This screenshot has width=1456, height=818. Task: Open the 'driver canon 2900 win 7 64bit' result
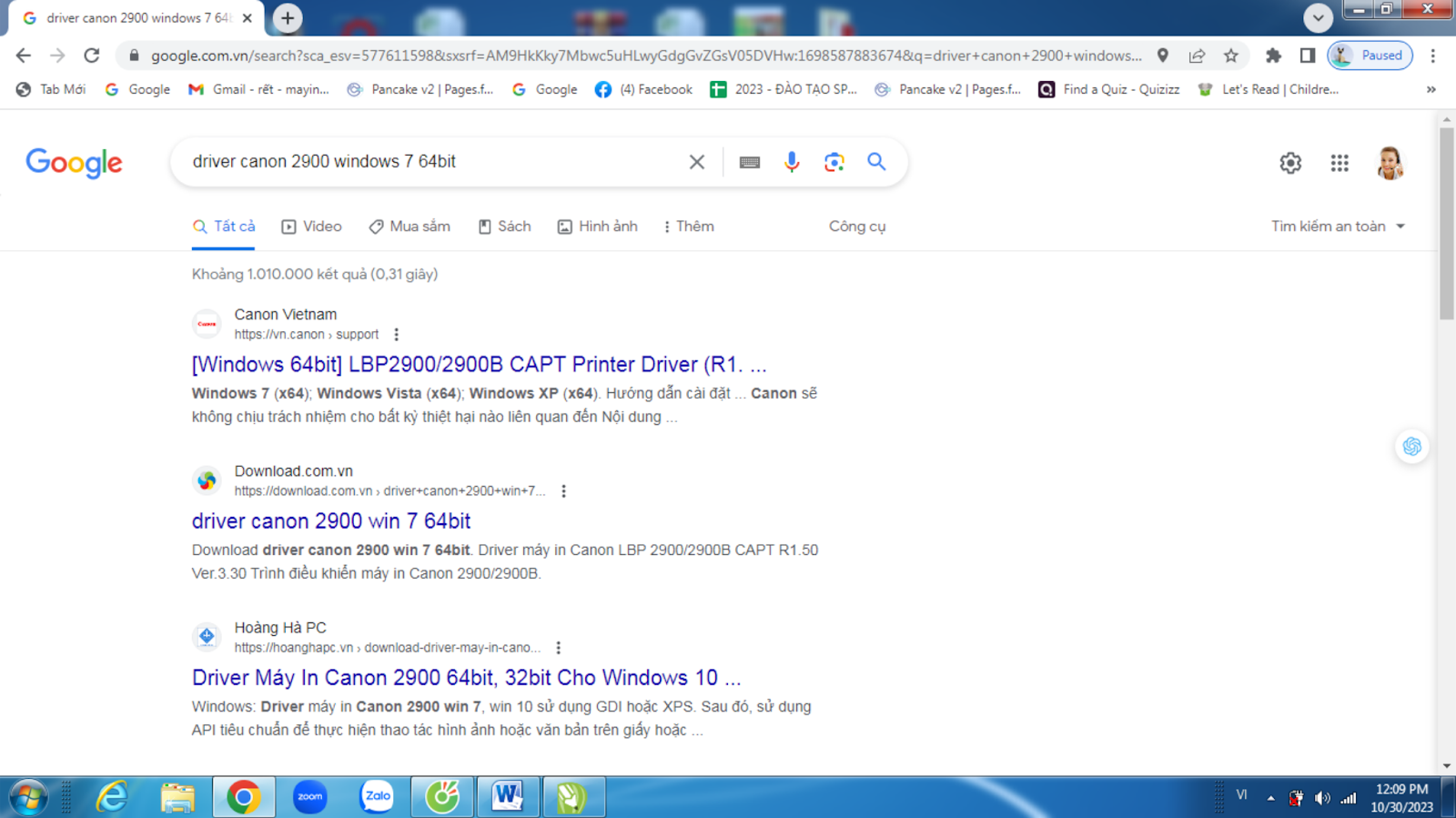(x=331, y=521)
